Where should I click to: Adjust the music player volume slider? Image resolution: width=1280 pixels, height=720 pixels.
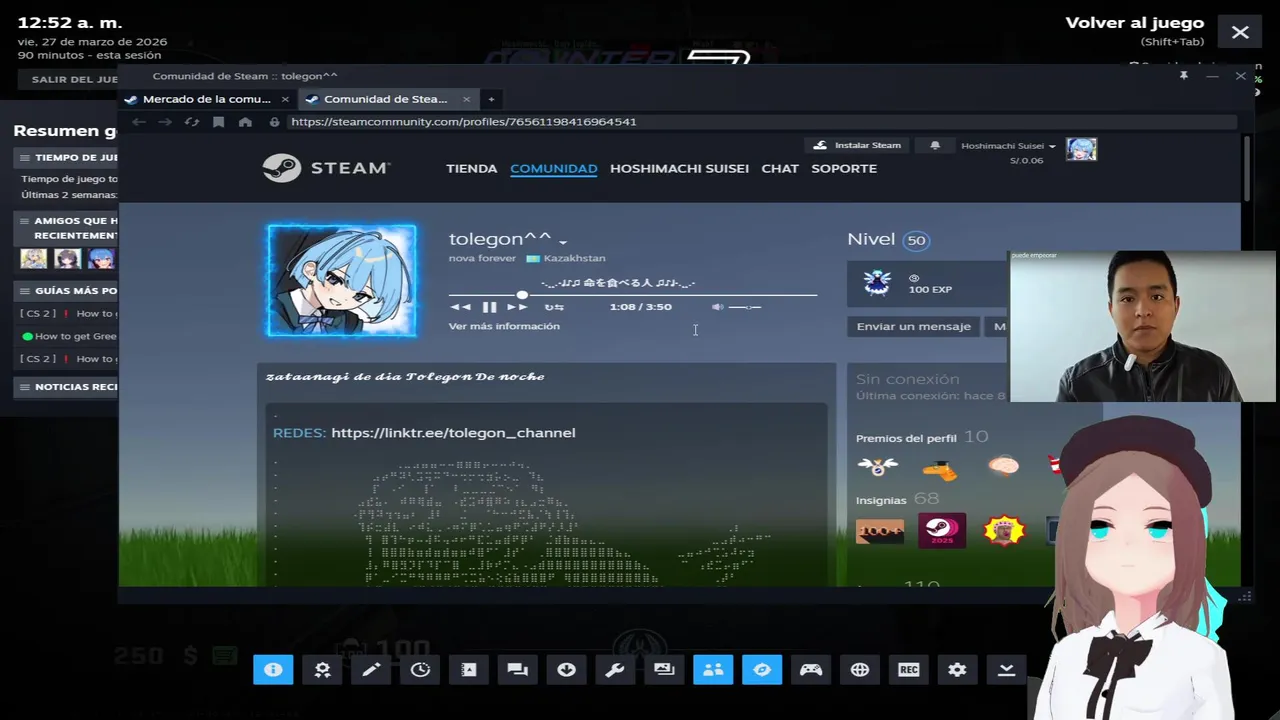coord(745,307)
